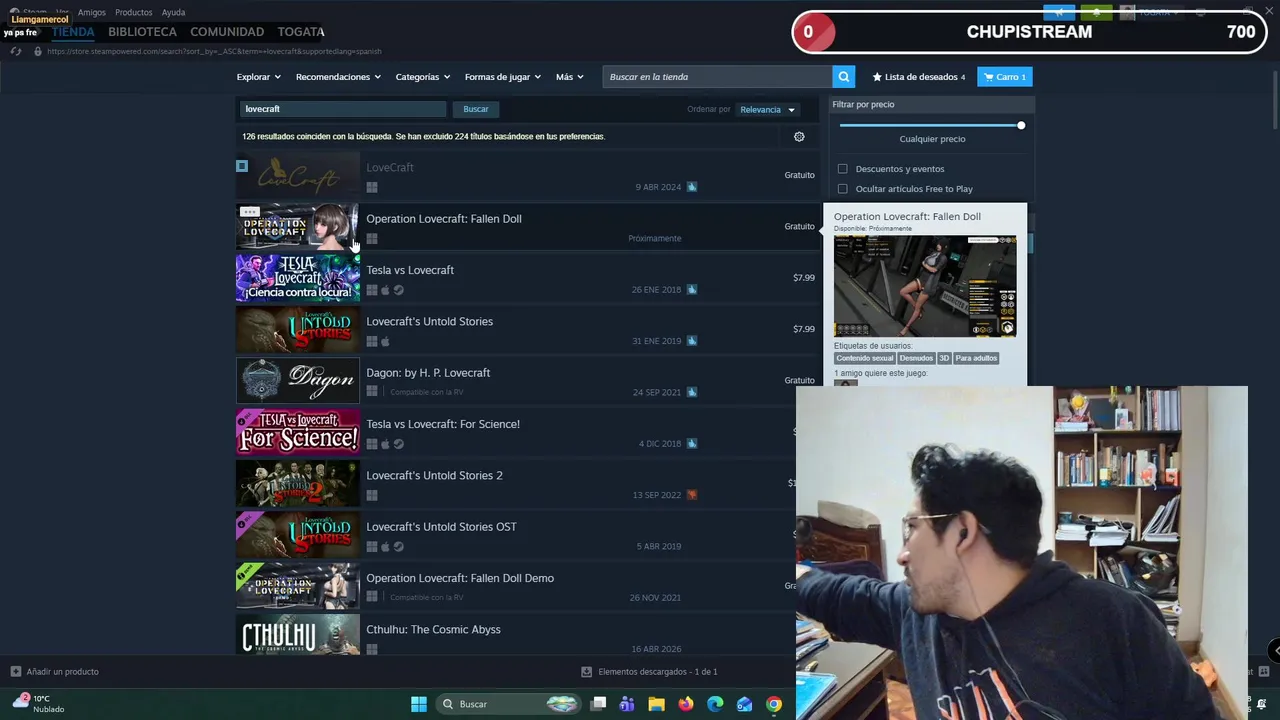
Task: Switch to the COMUNIDAD tab
Action: tap(227, 32)
